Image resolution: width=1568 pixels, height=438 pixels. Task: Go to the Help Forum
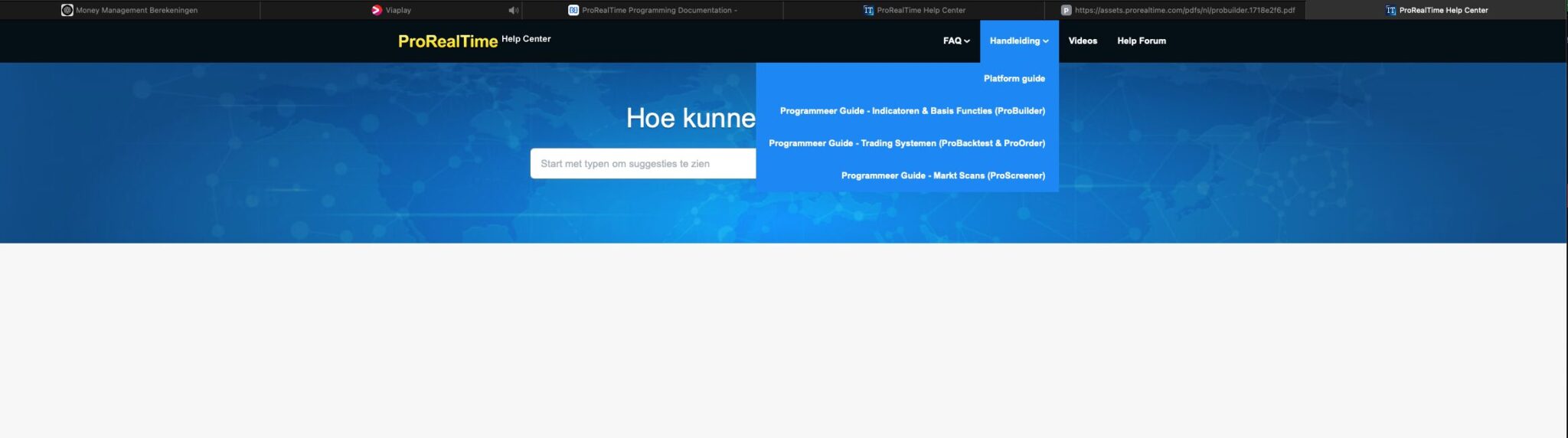click(x=1142, y=41)
